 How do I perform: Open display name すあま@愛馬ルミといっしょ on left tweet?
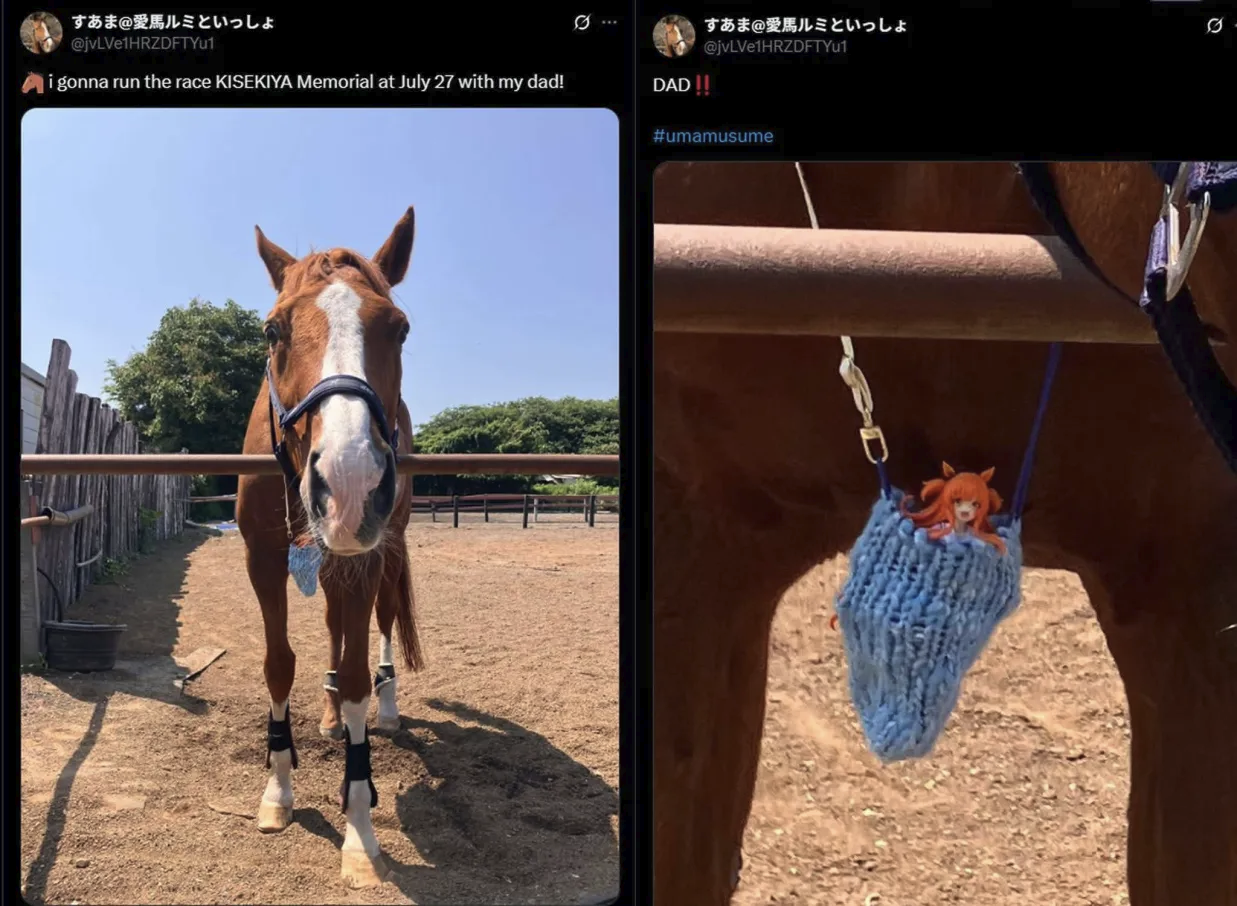point(172,22)
